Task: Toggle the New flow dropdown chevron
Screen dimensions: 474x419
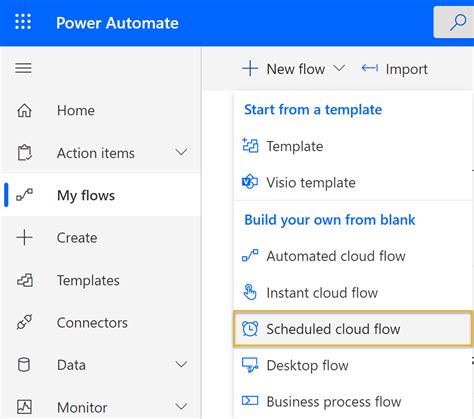Action: coord(339,68)
